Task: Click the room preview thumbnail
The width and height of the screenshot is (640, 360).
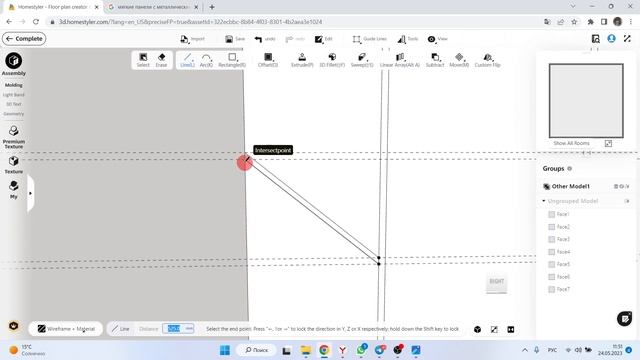Action: (586, 100)
